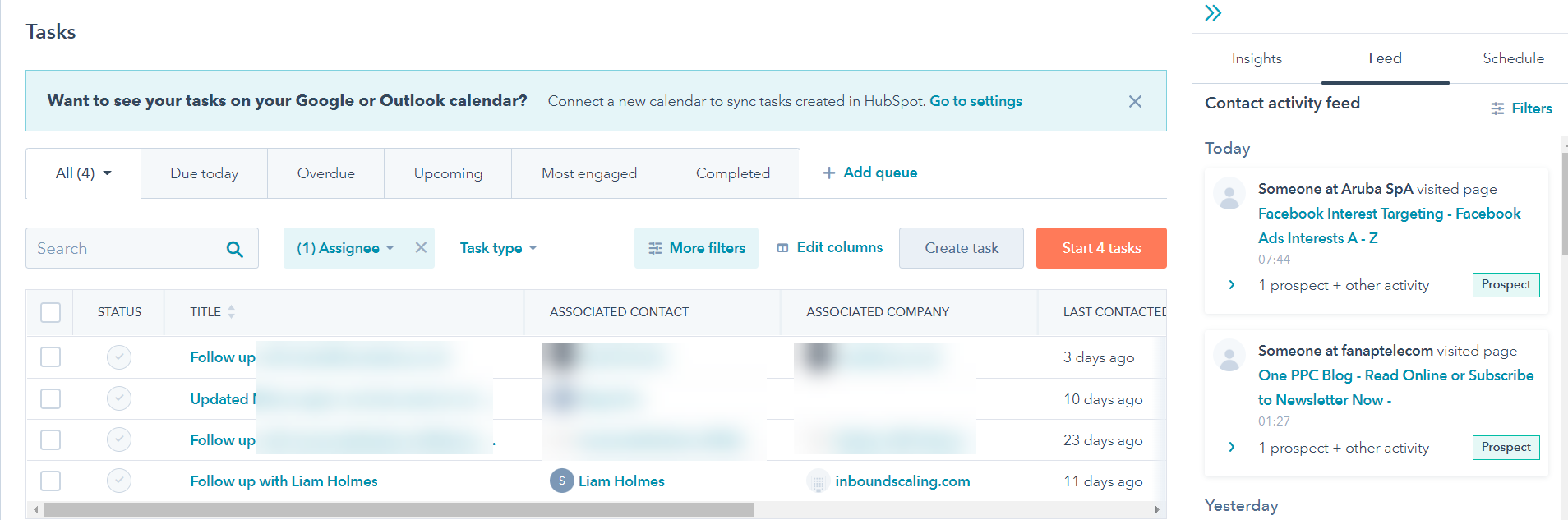Viewport: 1568px width, 520px height.
Task: Open the Task type dropdown
Action: click(x=497, y=247)
